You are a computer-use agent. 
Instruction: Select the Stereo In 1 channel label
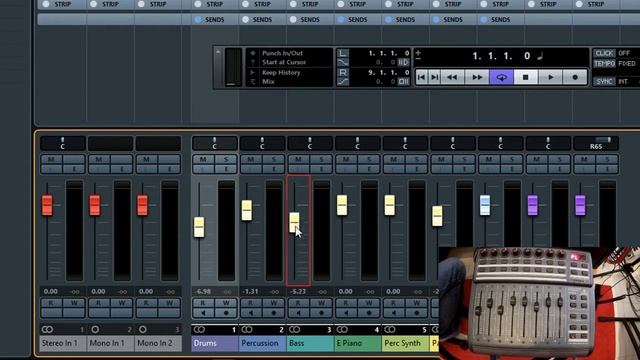coord(62,343)
